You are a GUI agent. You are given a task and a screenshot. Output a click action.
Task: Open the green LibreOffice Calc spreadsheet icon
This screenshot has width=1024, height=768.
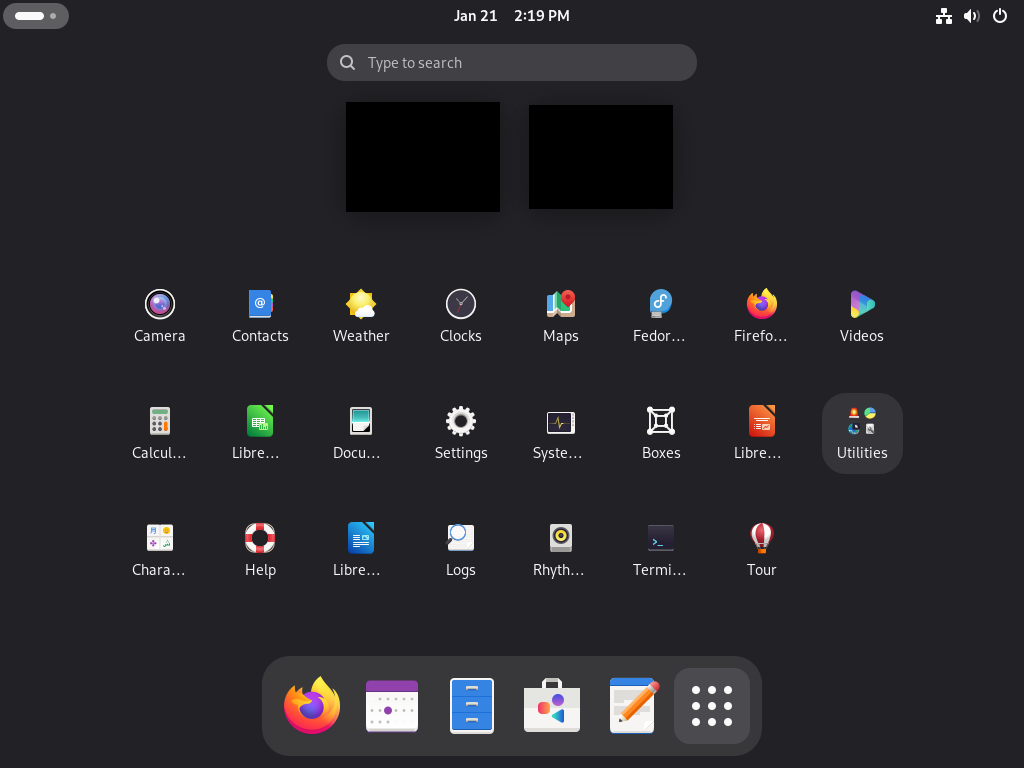(x=260, y=433)
